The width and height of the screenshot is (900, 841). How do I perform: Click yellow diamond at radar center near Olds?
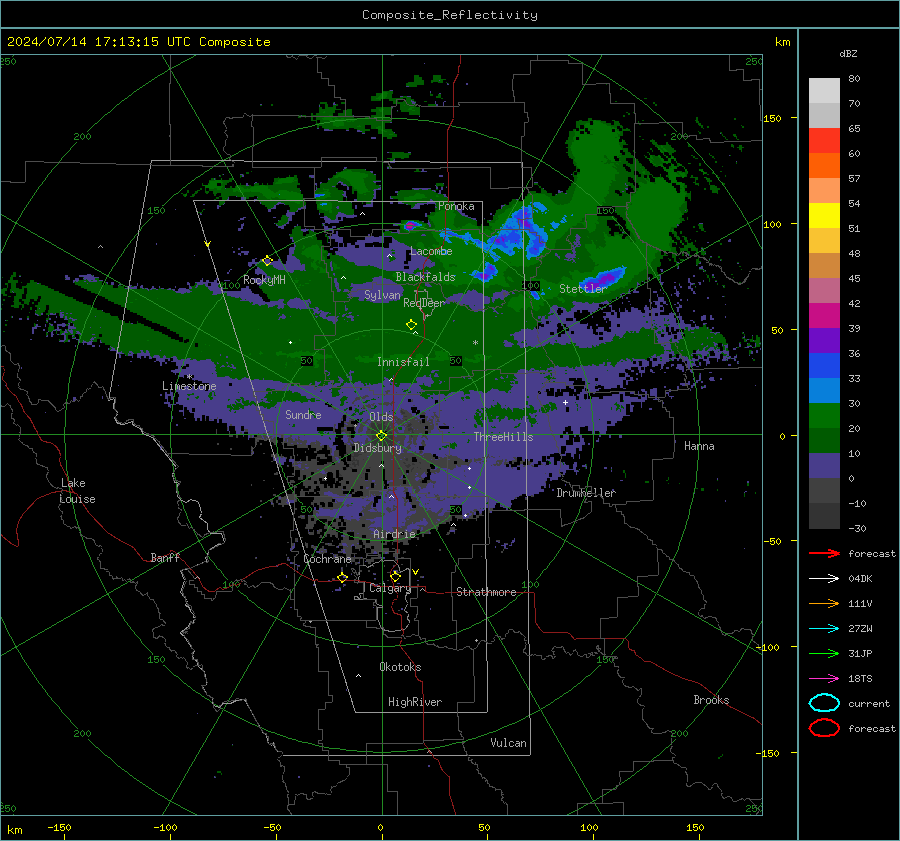coord(381,435)
